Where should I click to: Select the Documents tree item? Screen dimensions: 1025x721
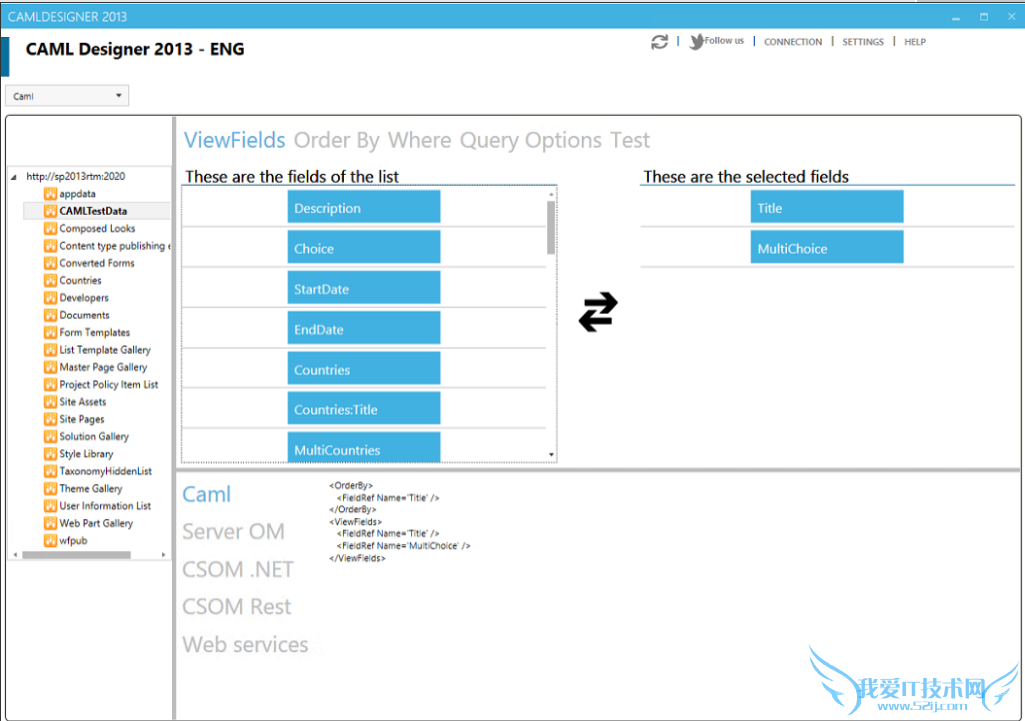84,315
